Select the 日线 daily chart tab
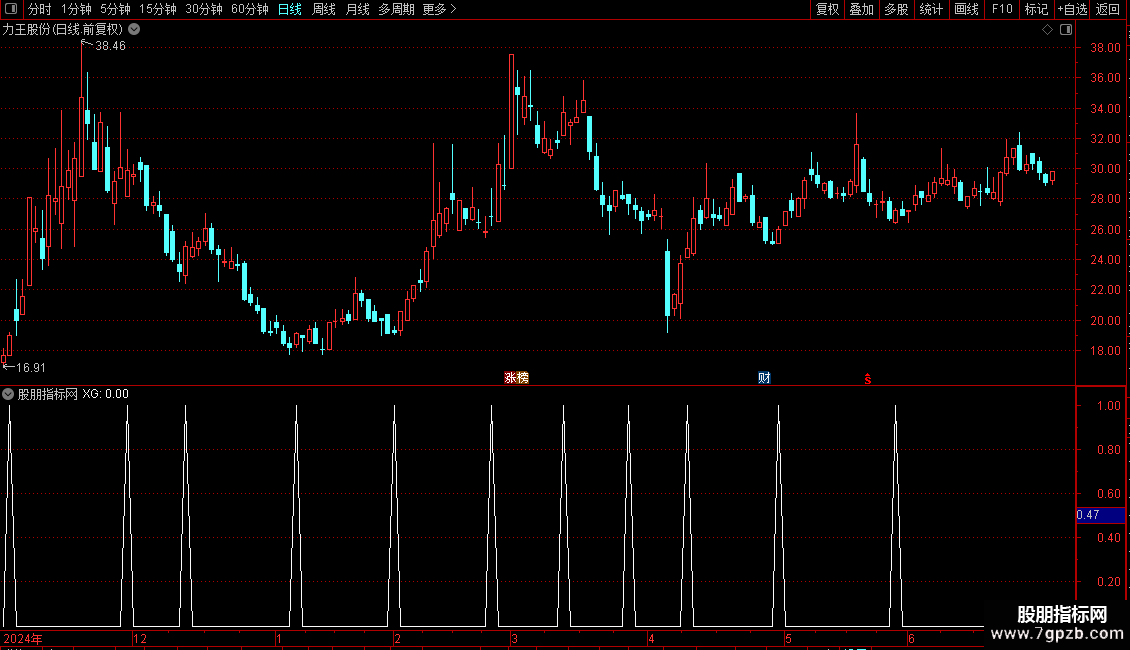Viewport: 1130px width, 650px height. click(290, 9)
